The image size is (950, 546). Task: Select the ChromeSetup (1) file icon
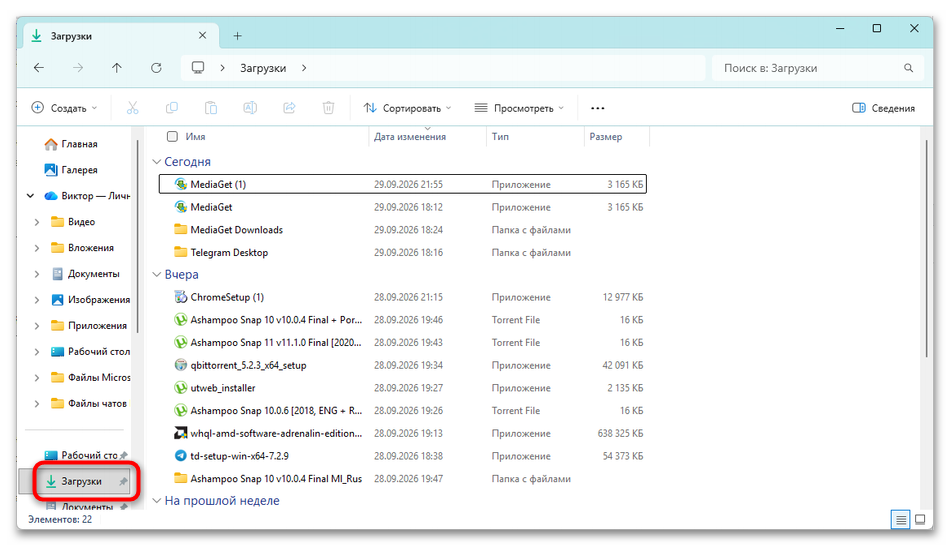[x=181, y=297]
